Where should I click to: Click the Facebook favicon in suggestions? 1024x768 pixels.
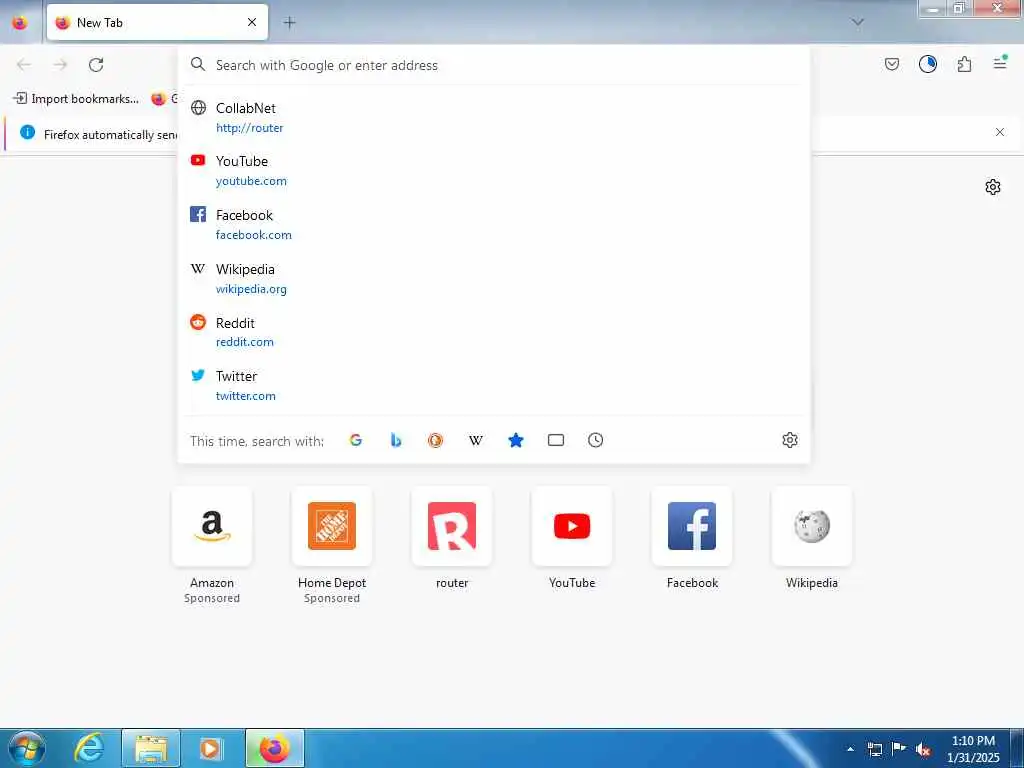click(198, 214)
